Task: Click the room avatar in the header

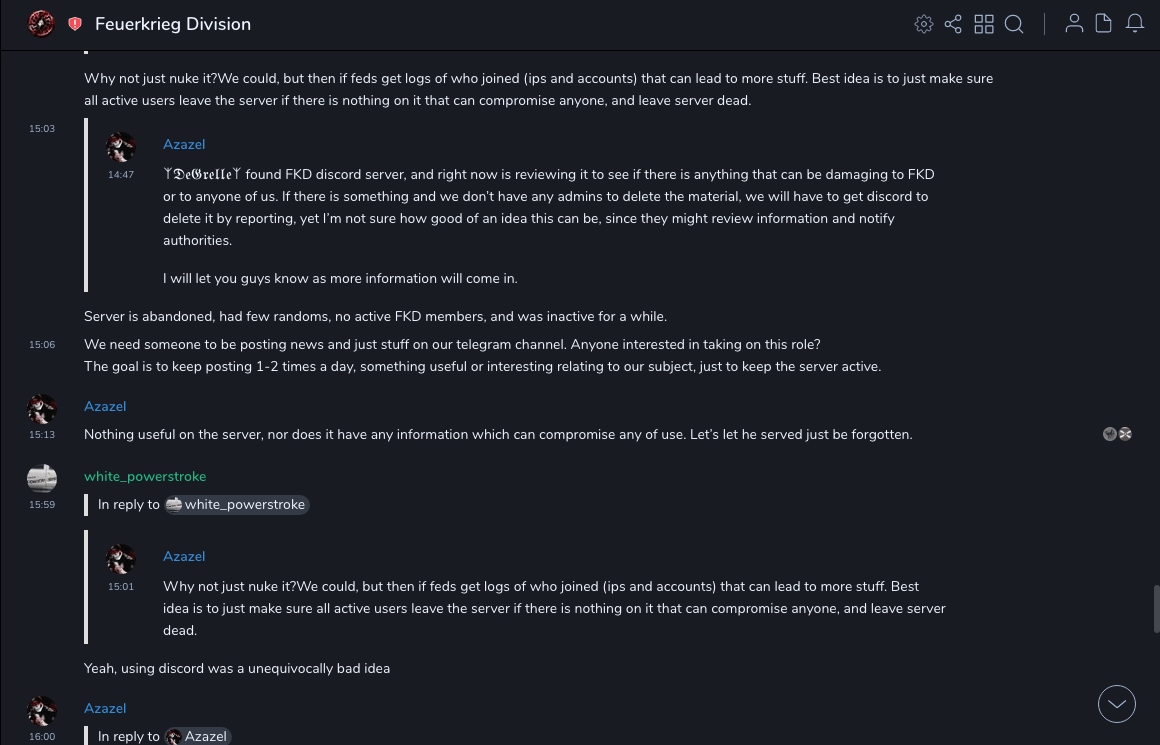Action: (x=41, y=23)
